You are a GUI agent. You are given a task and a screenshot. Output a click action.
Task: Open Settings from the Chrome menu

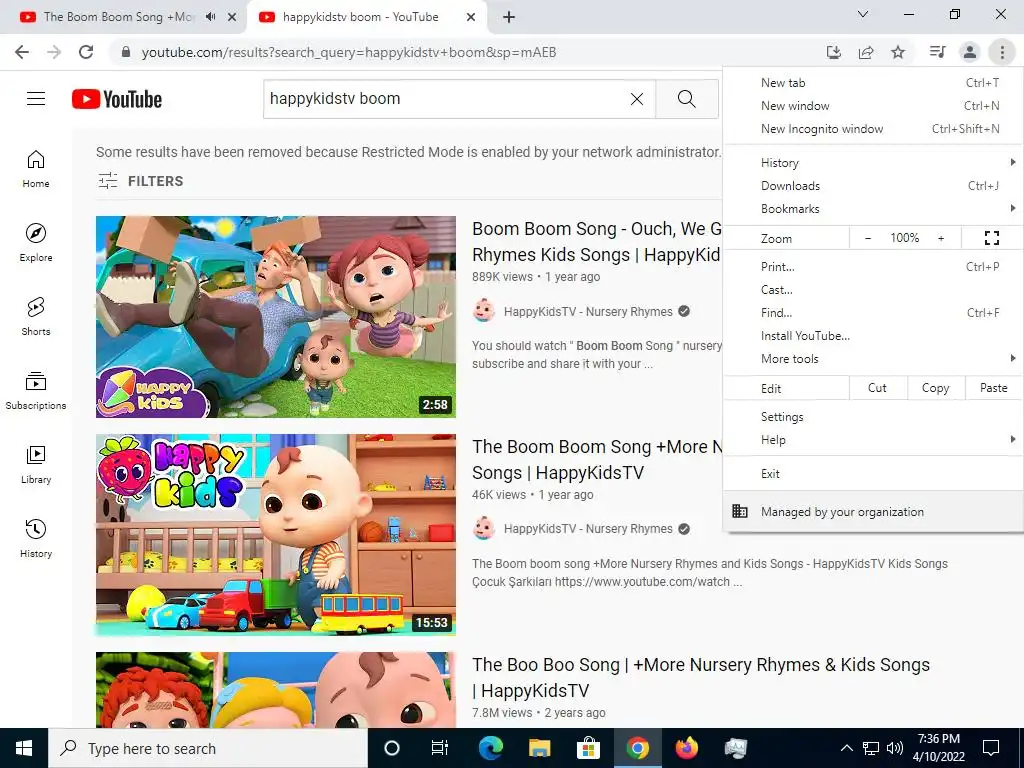pyautogui.click(x=873, y=417)
